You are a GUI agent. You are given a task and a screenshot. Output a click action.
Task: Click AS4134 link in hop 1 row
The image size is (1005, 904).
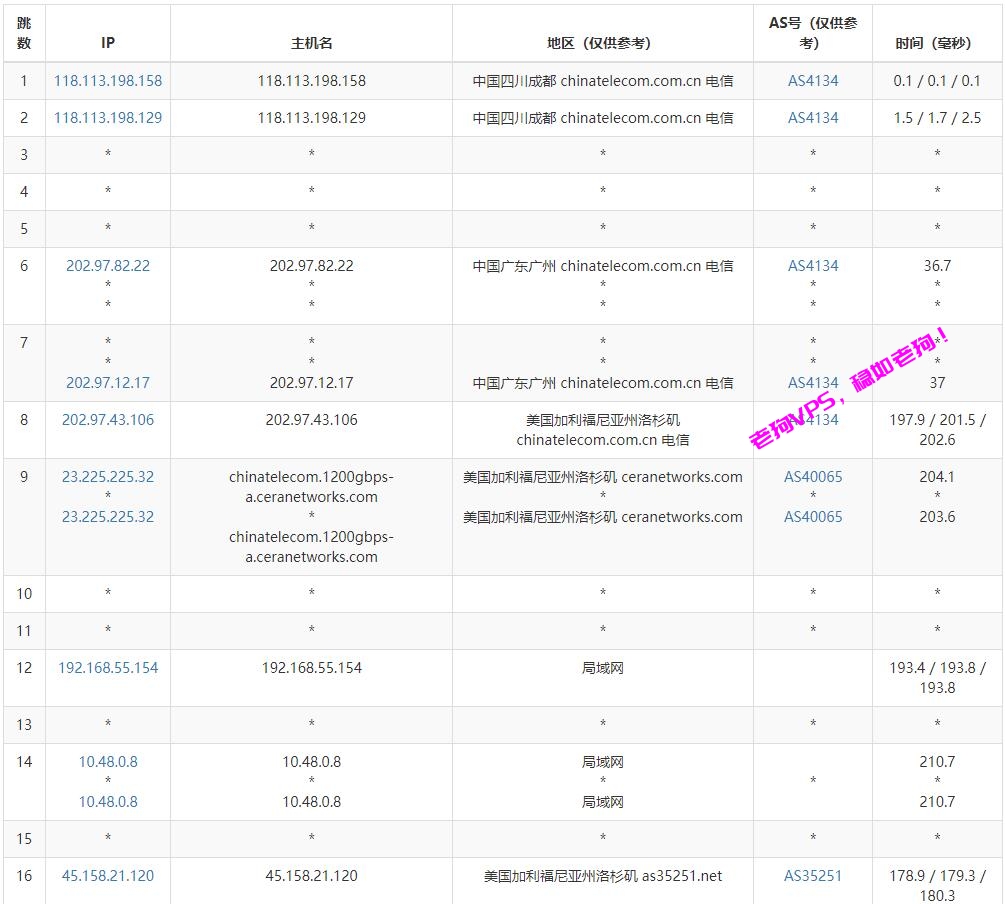(x=813, y=81)
